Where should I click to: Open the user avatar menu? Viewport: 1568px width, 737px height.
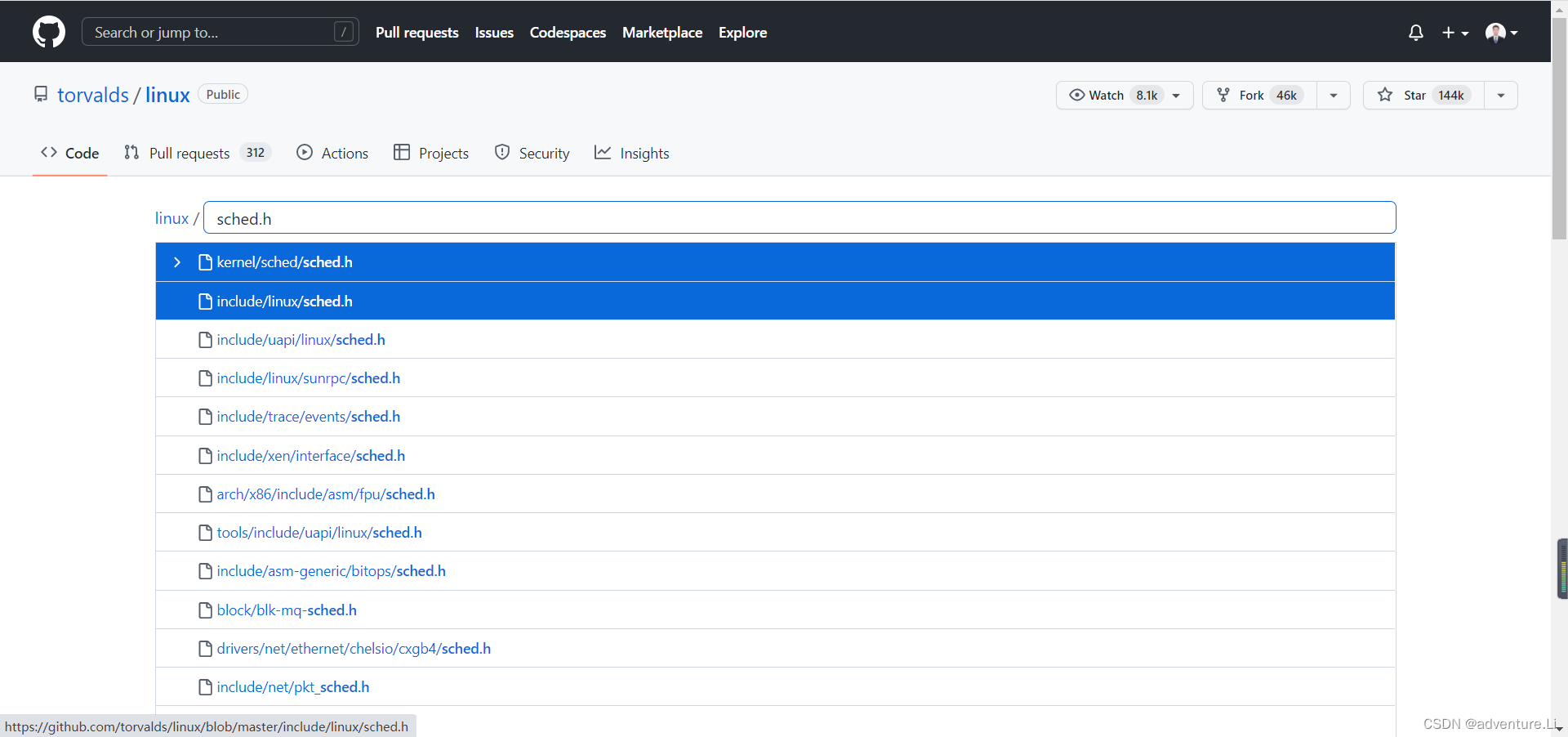[1501, 33]
